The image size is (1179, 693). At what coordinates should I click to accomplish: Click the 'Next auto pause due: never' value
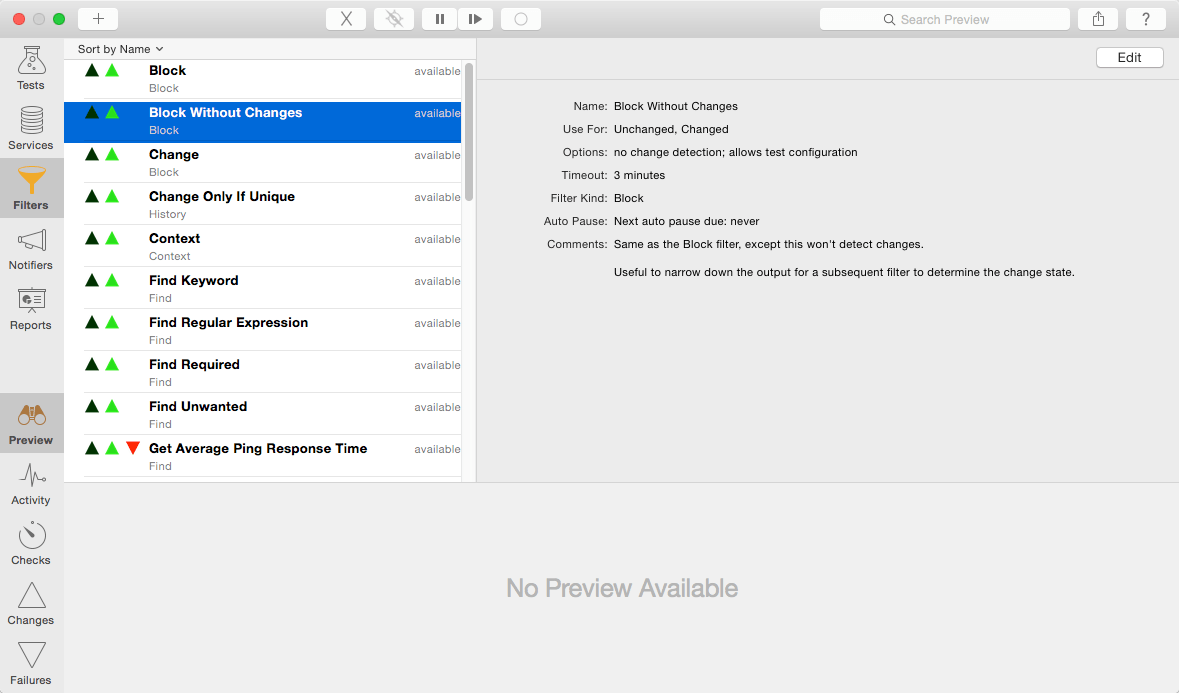[x=686, y=221]
